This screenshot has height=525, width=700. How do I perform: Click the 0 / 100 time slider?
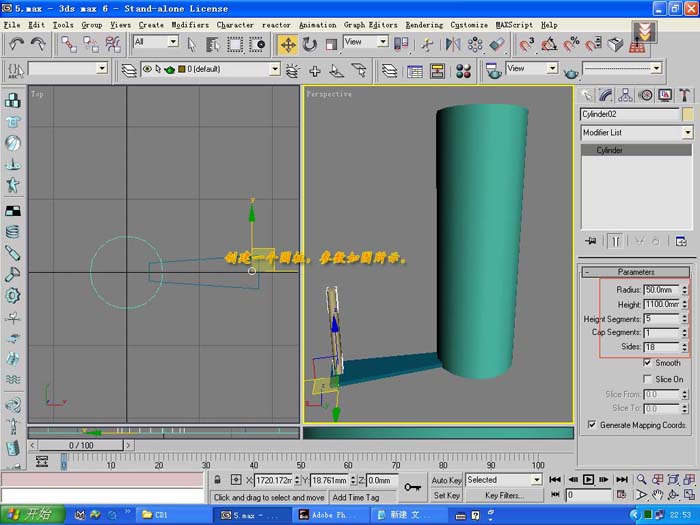point(81,445)
